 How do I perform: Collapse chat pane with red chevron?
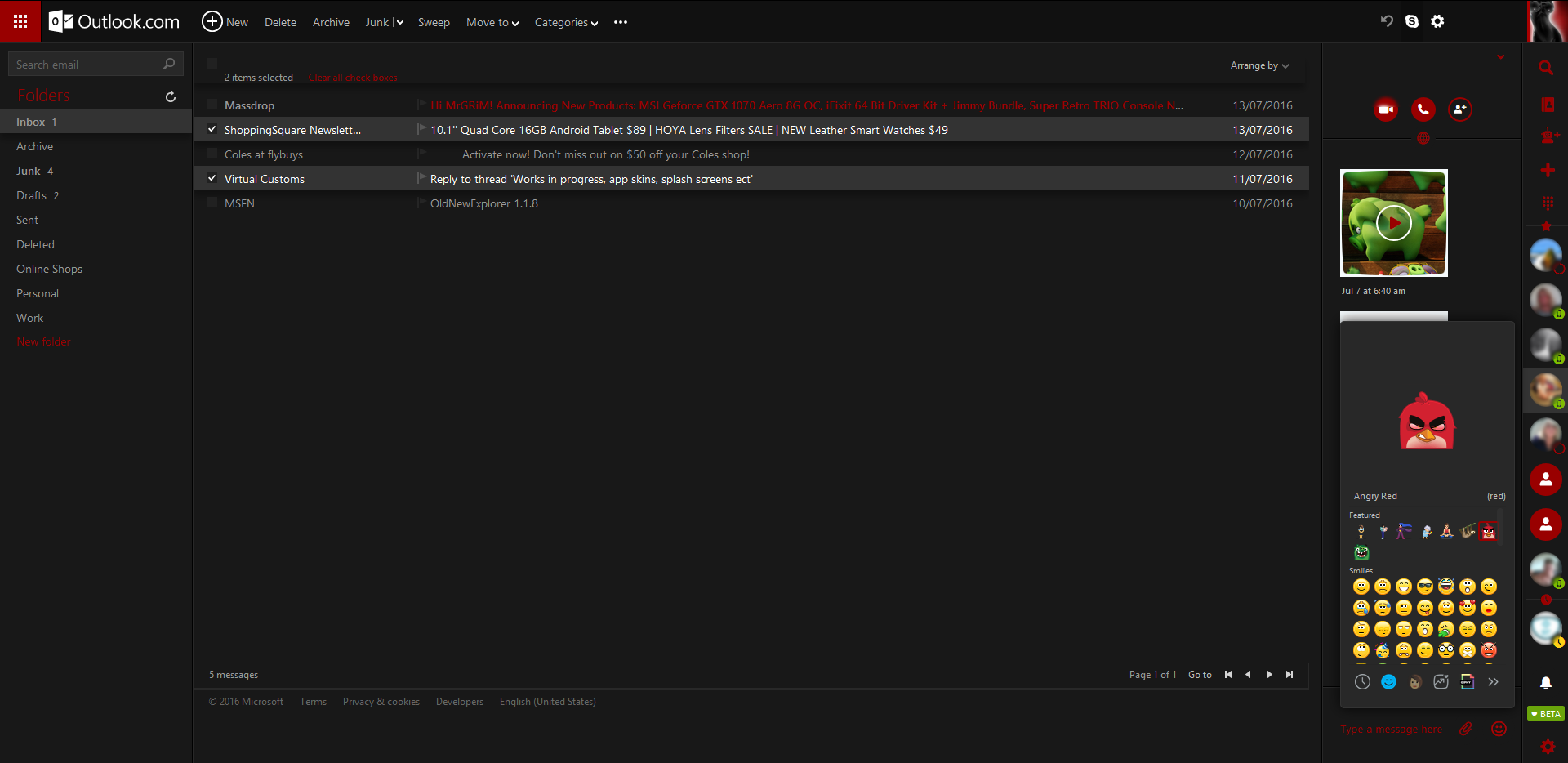coord(1501,57)
